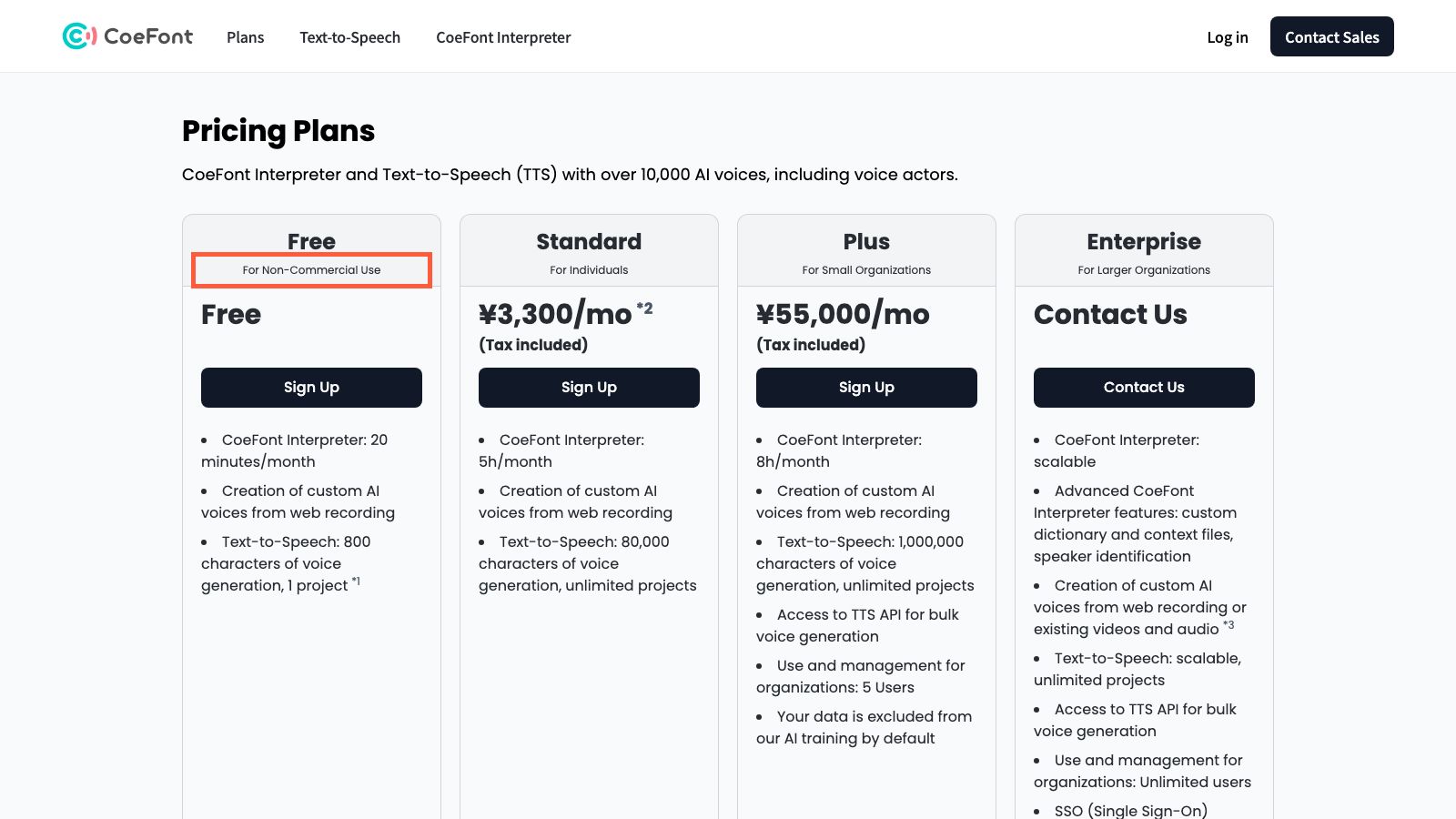Viewport: 1456px width, 819px height.
Task: Click 'Text-to-Speech: 80,000 characters' bullet text
Action: pyautogui.click(x=588, y=563)
